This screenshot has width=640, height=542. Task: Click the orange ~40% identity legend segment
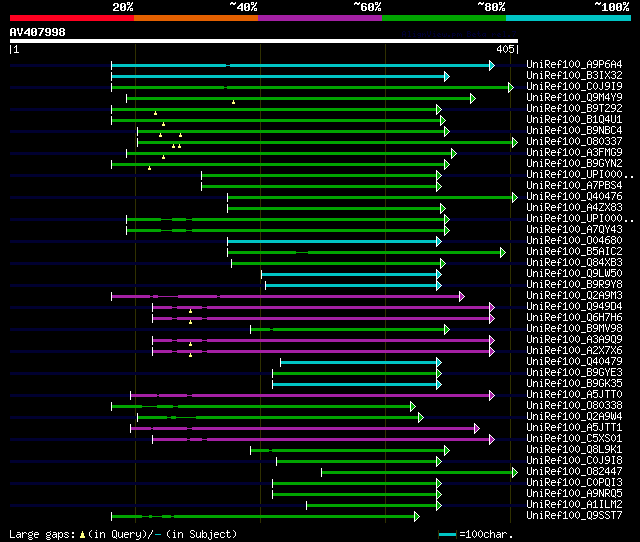click(196, 18)
